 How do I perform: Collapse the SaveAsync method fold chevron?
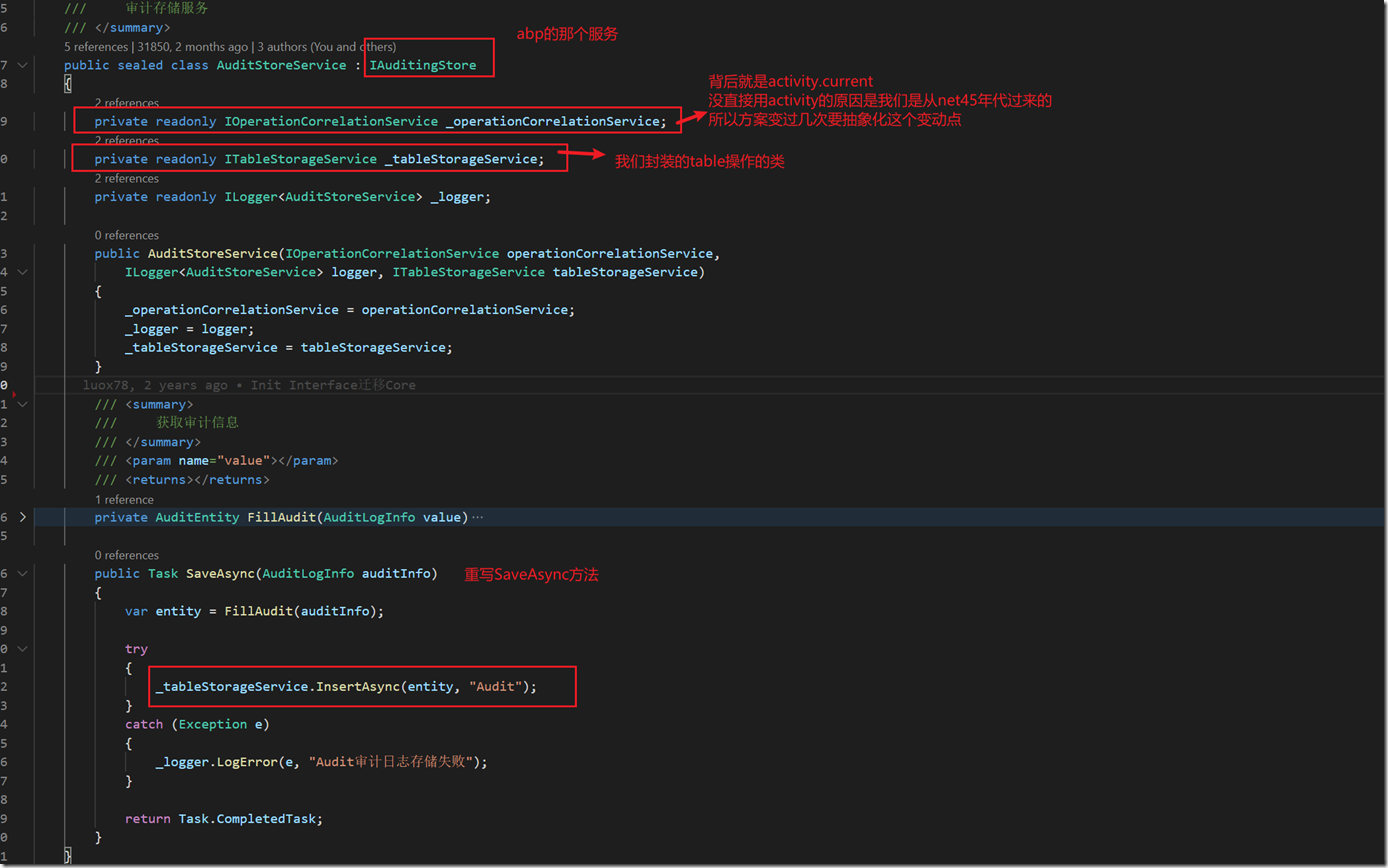[22, 573]
